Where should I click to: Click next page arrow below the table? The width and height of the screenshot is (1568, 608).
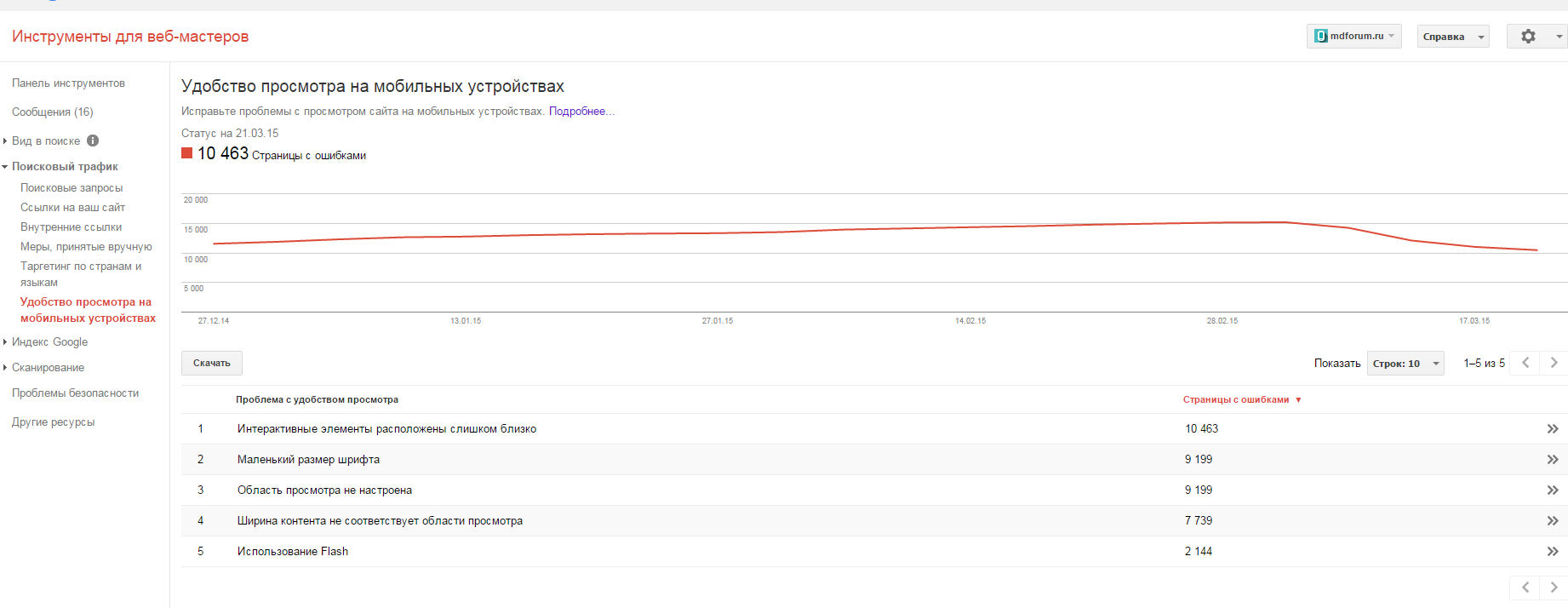coord(1554,588)
